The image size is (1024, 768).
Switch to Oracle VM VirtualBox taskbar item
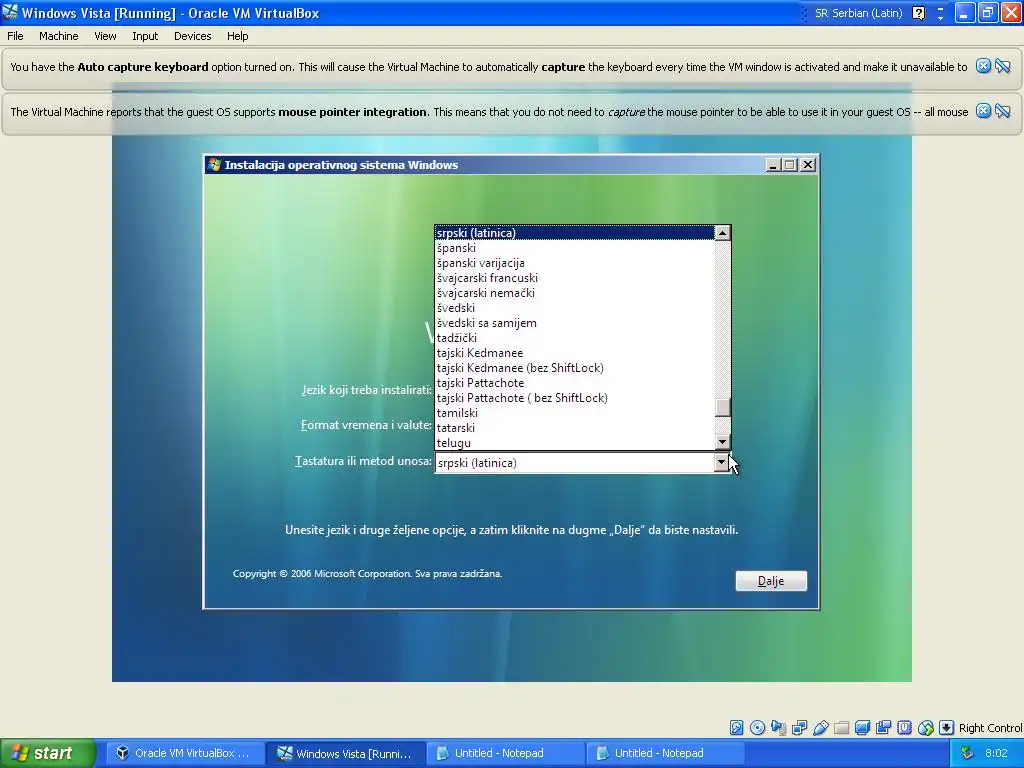tap(184, 753)
